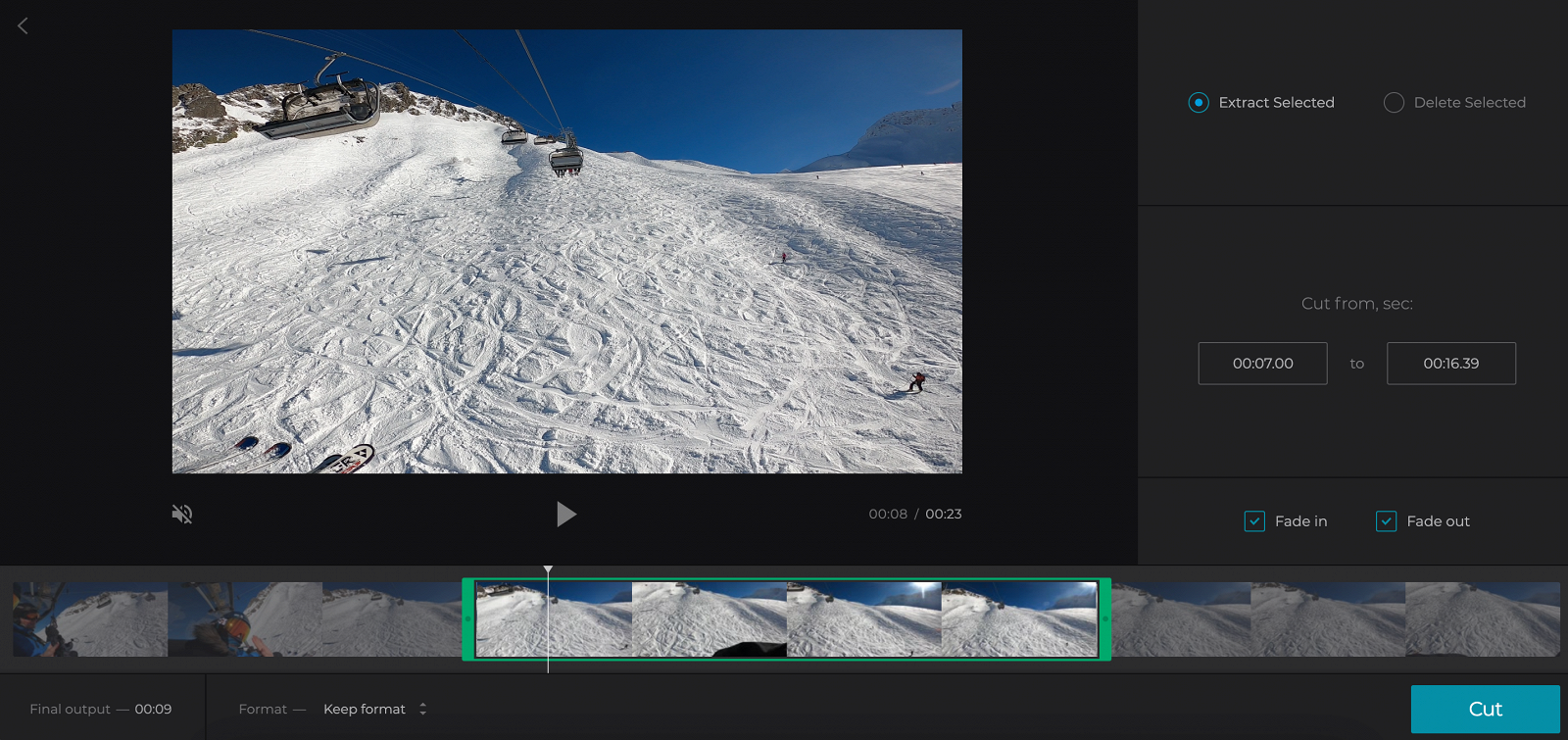Disable the Fade out checkbox

(x=1386, y=521)
